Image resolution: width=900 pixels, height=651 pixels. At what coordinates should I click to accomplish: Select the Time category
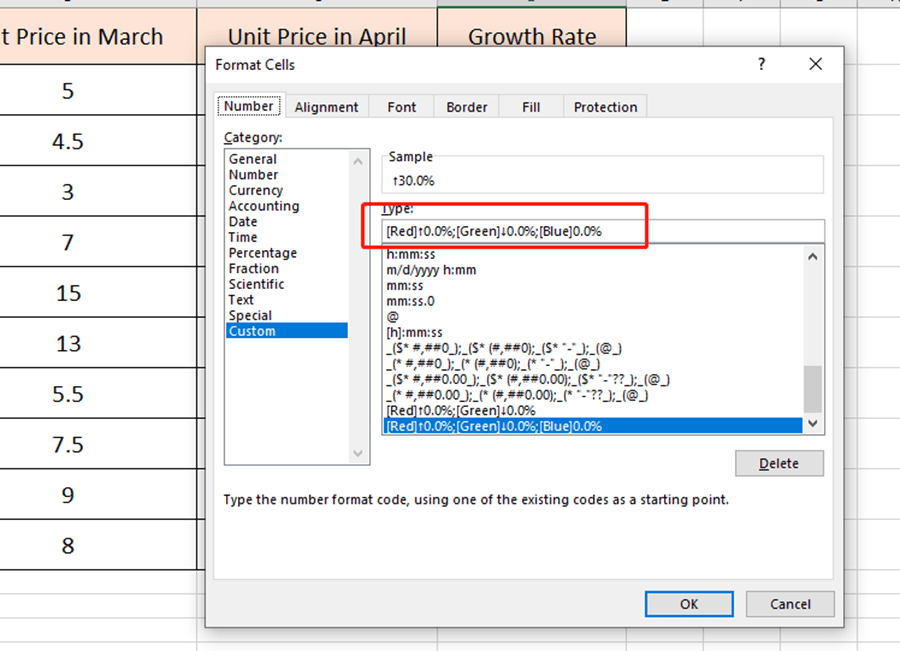click(x=286, y=237)
